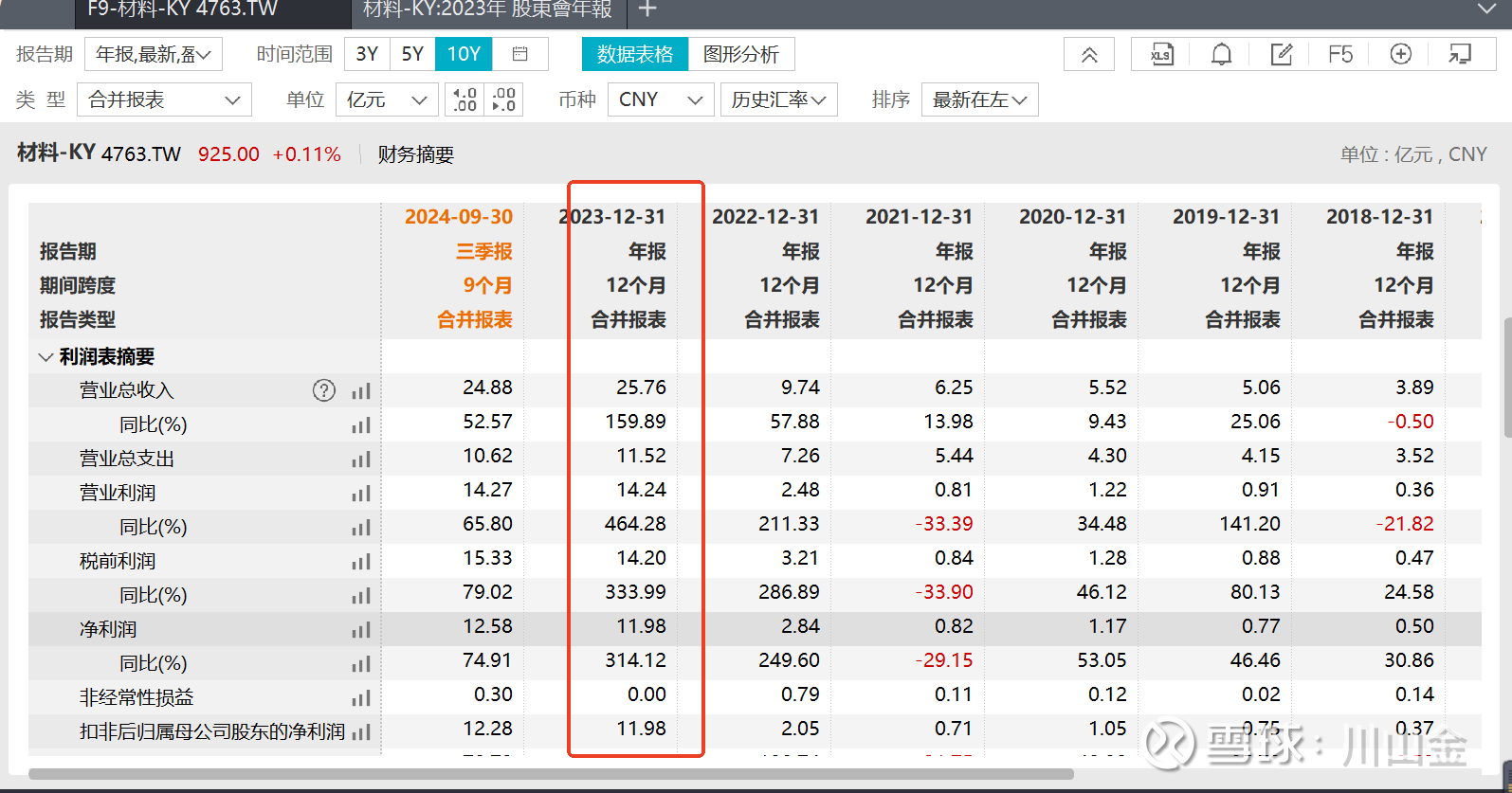Open 币种 dropdown CNY
The height and width of the screenshot is (793, 1512).
661,99
